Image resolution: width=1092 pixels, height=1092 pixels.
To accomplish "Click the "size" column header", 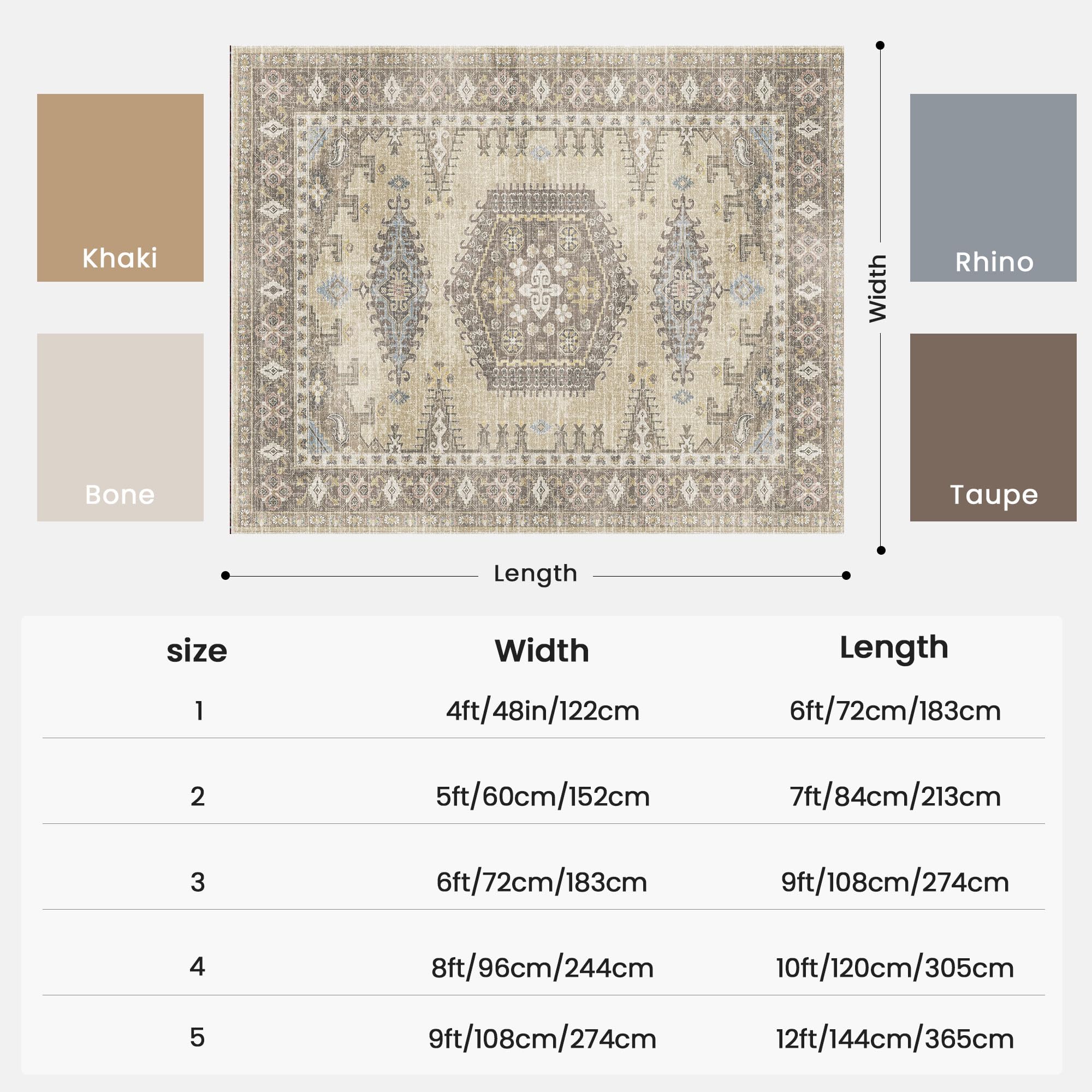I will pyautogui.click(x=197, y=651).
